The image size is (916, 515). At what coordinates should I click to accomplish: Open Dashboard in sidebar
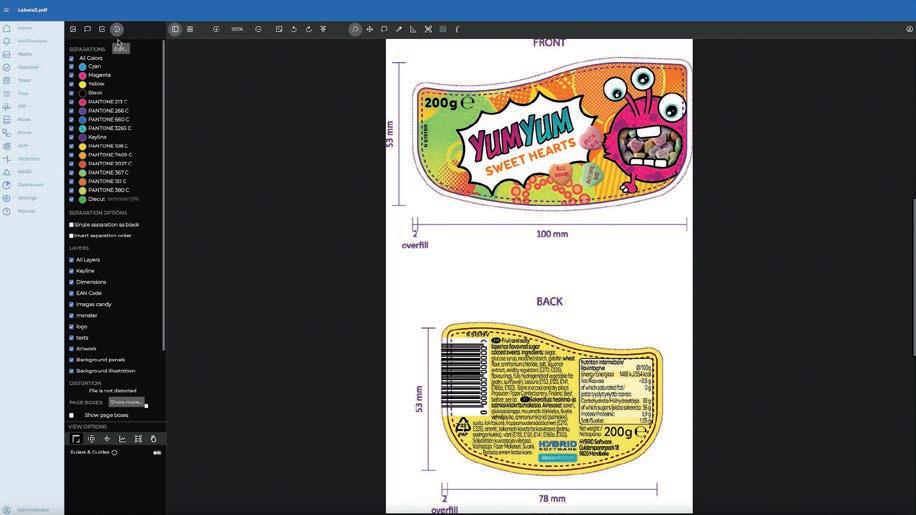30,185
